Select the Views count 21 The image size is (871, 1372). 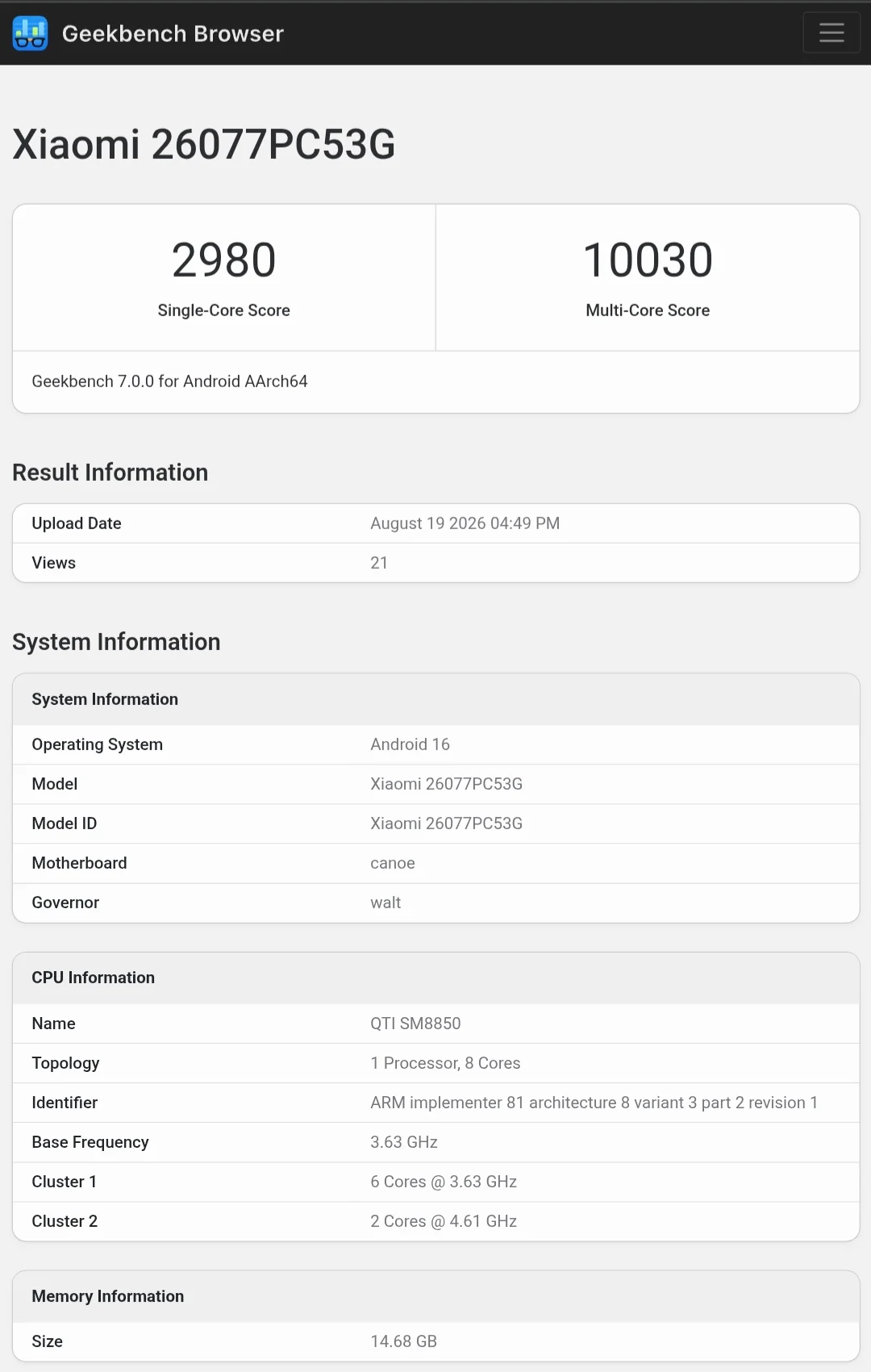pyautogui.click(x=379, y=563)
